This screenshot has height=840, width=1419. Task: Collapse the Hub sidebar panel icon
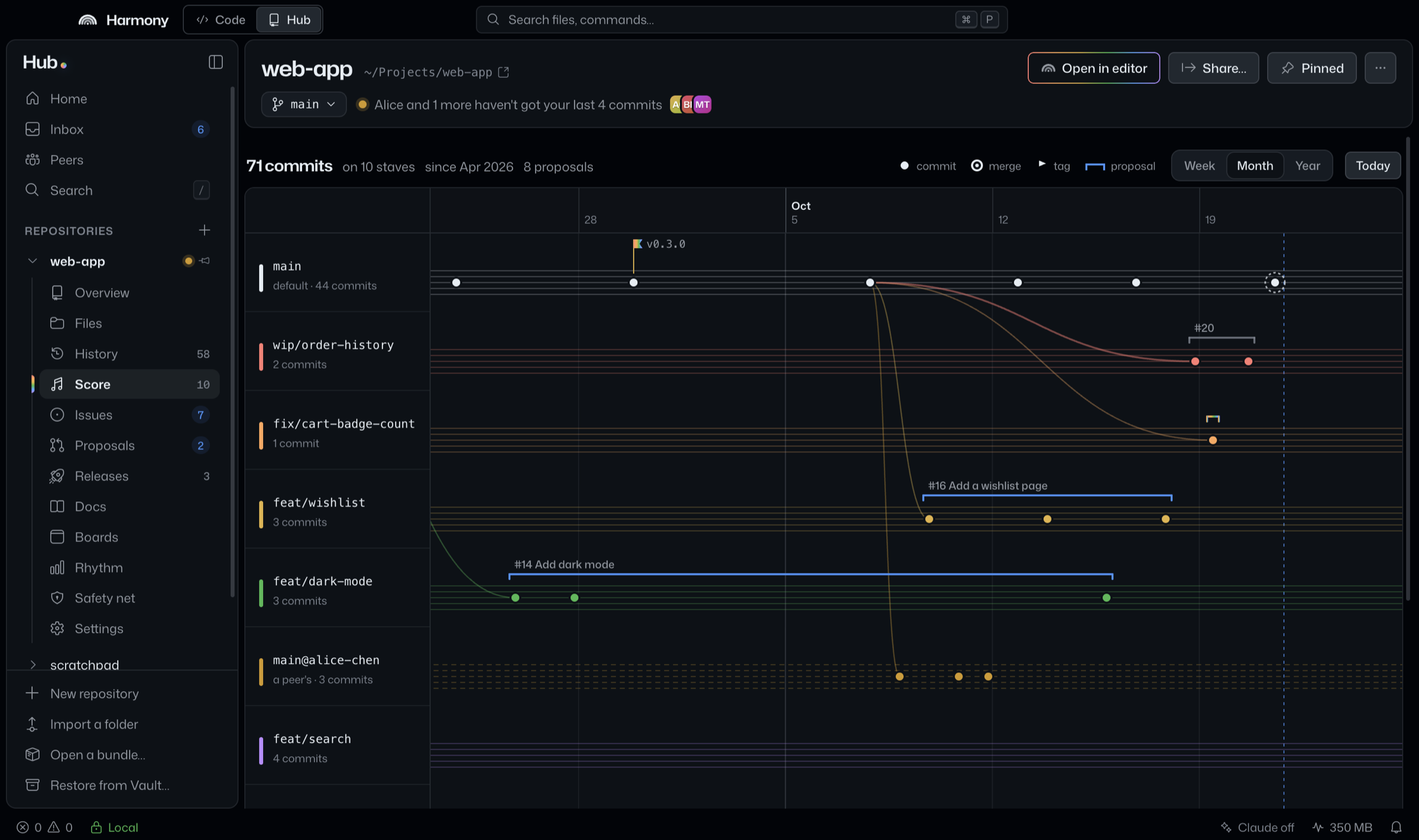(x=216, y=63)
